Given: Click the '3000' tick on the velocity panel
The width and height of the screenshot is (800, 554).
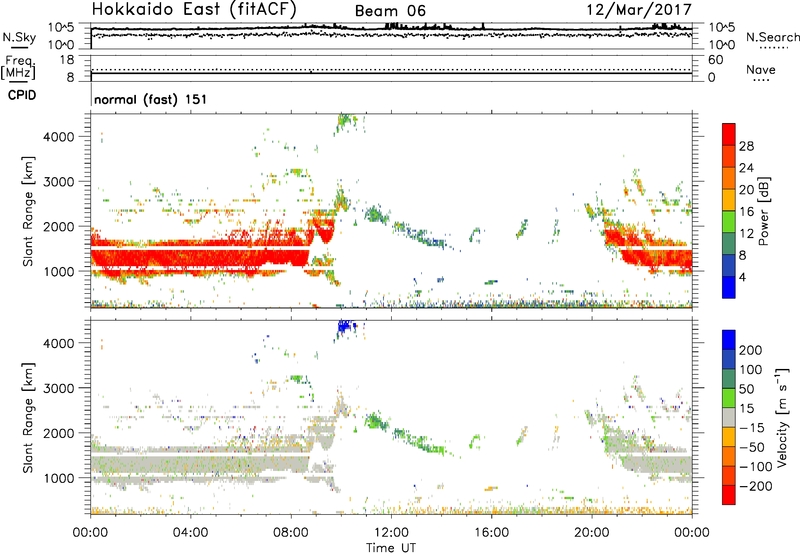Looking at the screenshot, I should point(59,388).
